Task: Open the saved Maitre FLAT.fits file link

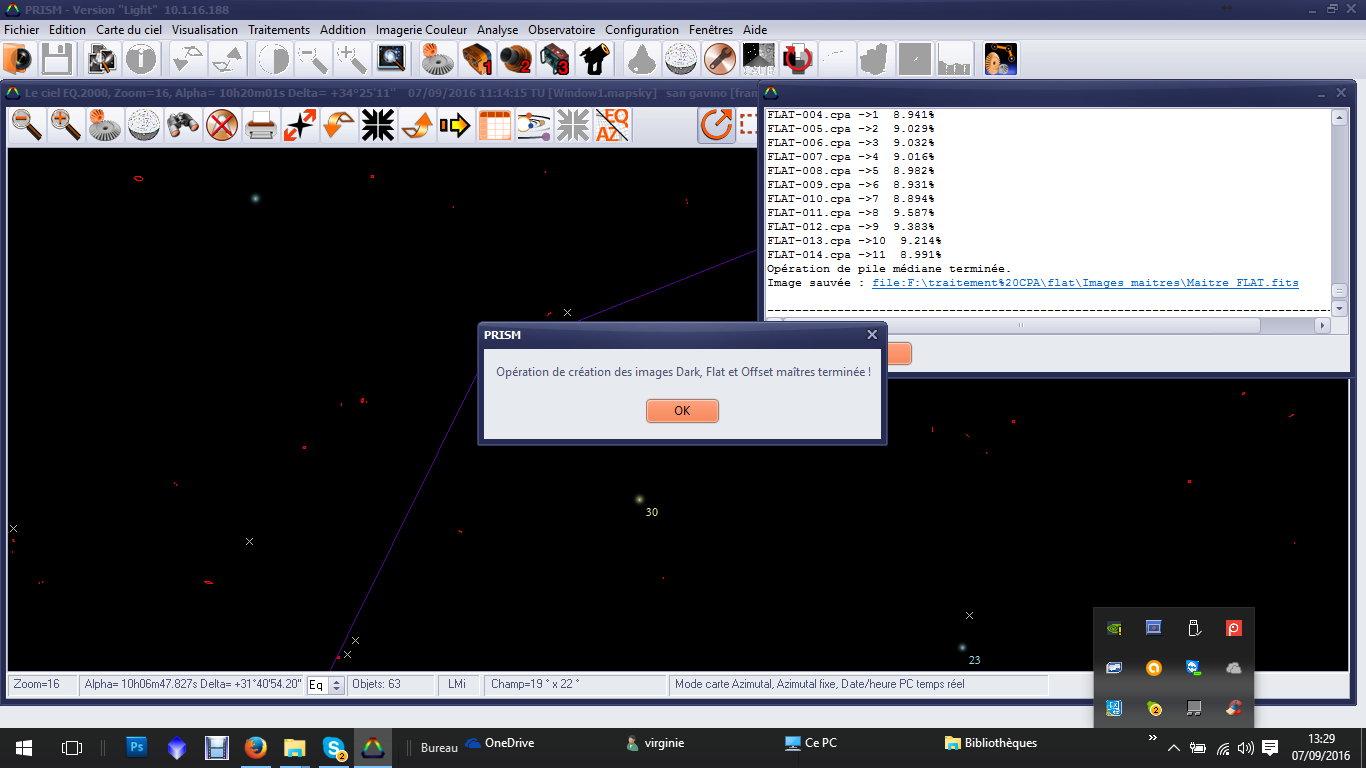Action: coord(1085,283)
